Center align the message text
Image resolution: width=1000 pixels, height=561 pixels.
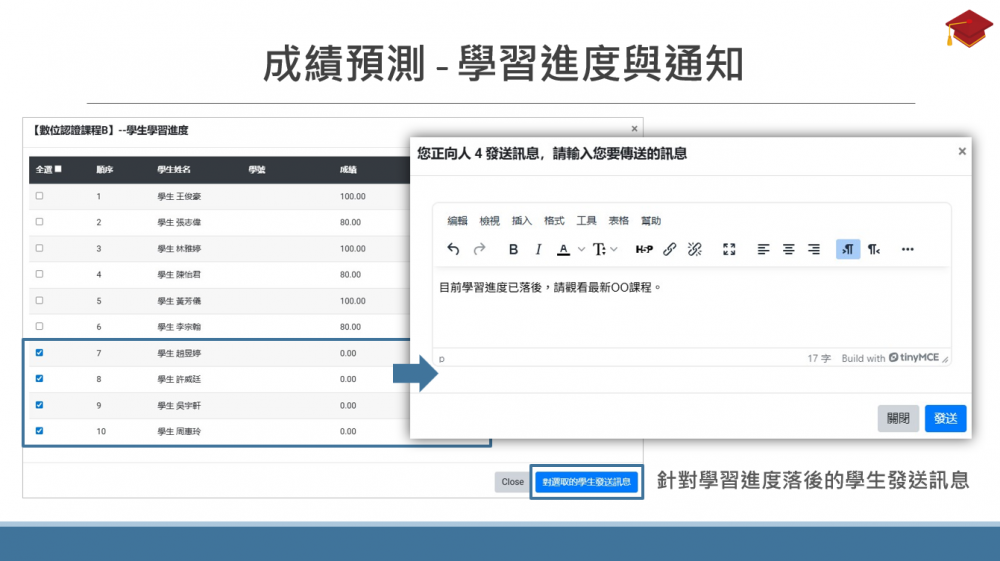coord(789,249)
